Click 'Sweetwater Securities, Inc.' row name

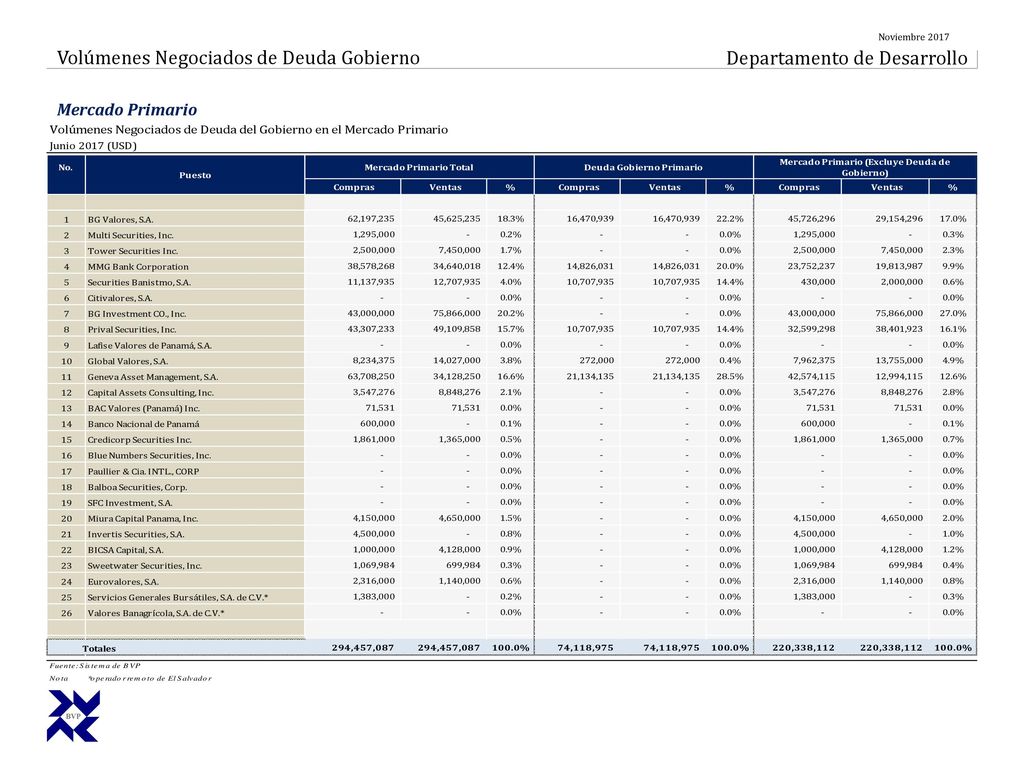[x=145, y=566]
